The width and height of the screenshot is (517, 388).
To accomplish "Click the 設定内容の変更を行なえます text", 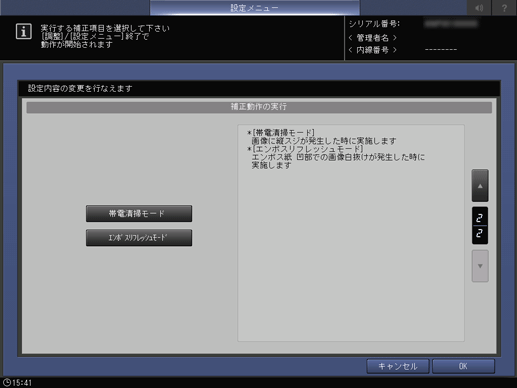I will coord(80,88).
